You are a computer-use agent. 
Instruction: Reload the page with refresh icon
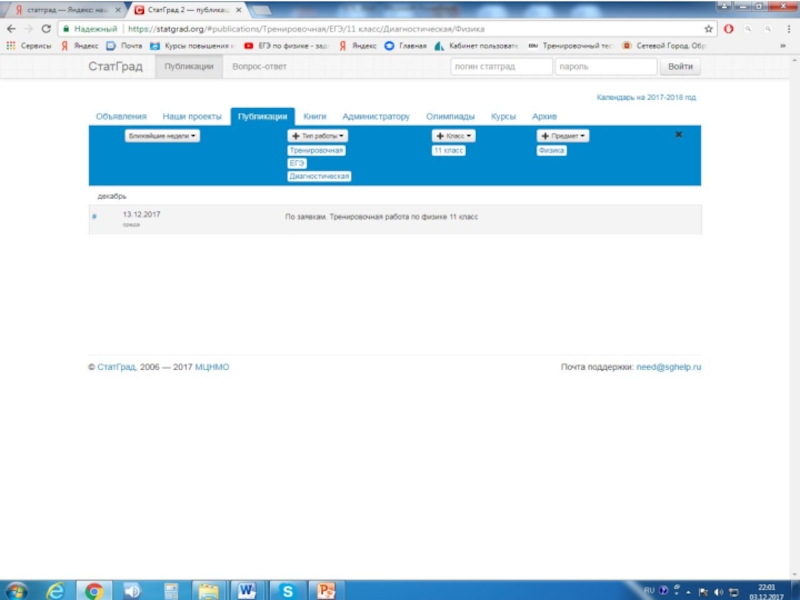click(46, 29)
